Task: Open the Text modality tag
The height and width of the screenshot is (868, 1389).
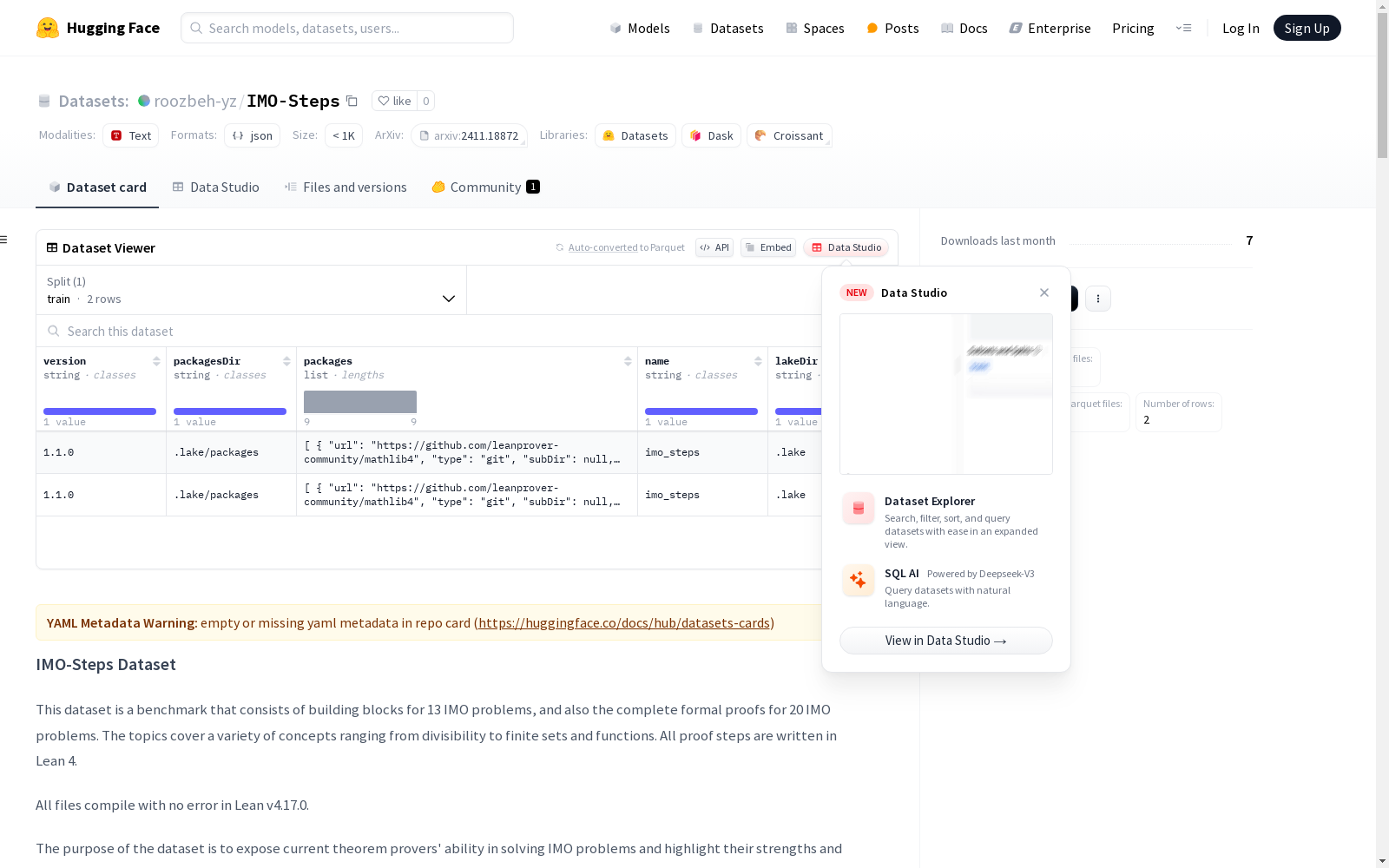Action: (x=131, y=135)
